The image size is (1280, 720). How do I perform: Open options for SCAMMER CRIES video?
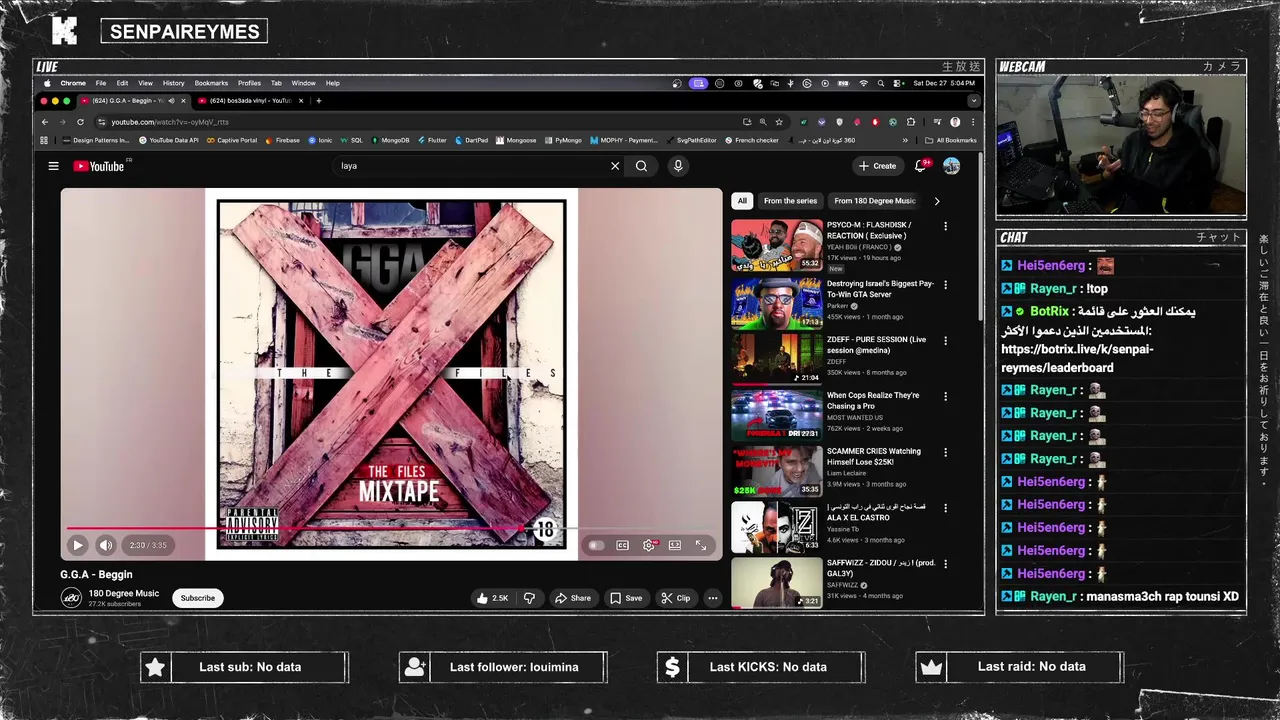click(x=945, y=453)
